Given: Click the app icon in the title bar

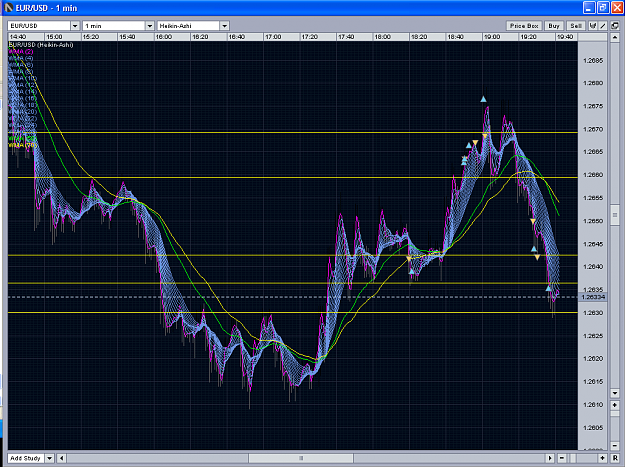Looking at the screenshot, I should (x=8, y=8).
